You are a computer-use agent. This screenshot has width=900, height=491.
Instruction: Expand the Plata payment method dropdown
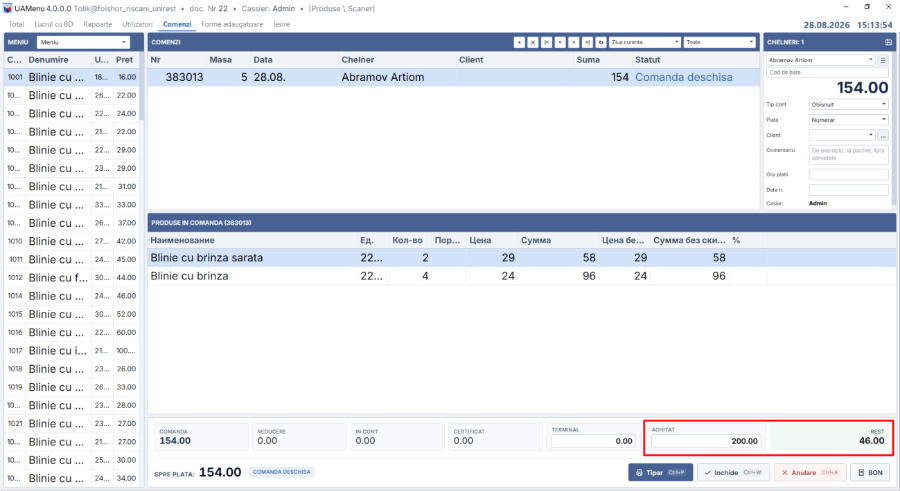point(848,120)
